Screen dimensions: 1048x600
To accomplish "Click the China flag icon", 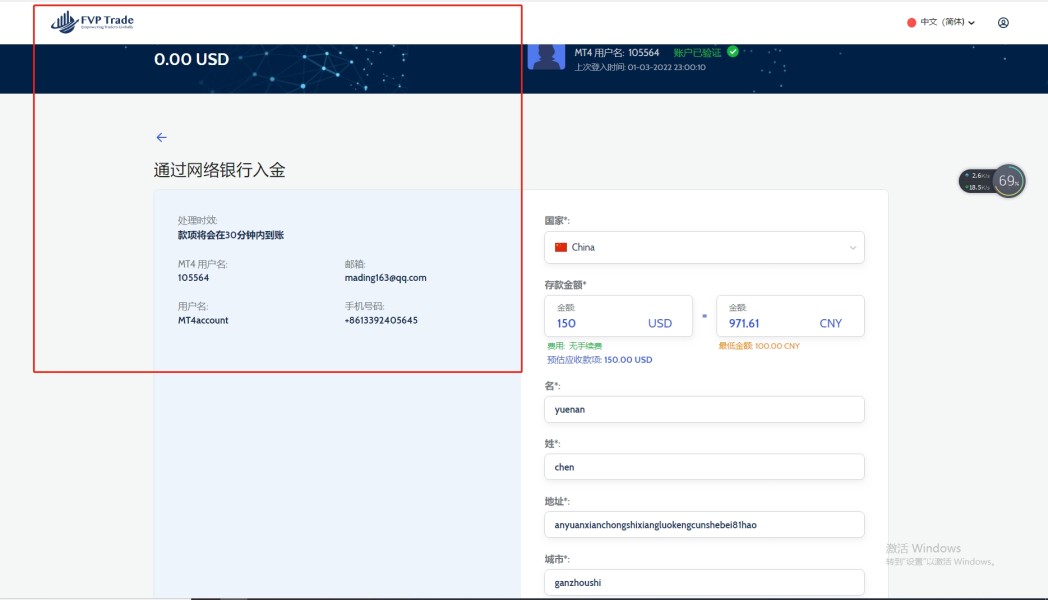I will [561, 247].
